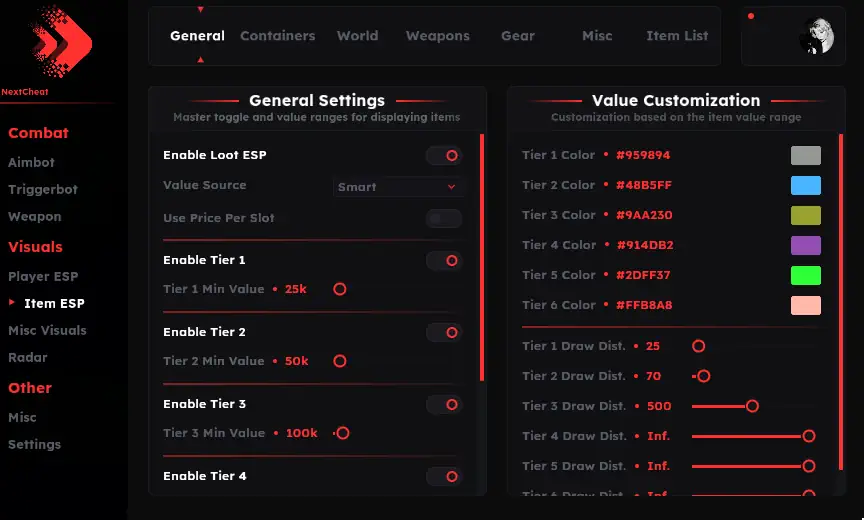Open Settings in the sidebar
The width and height of the screenshot is (864, 520).
[34, 445]
